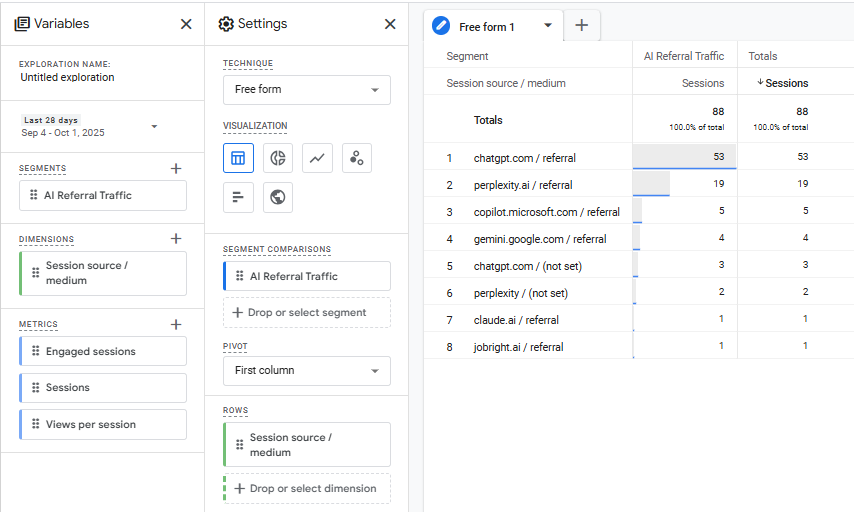The height and width of the screenshot is (512, 854).
Task: Select the Geo map visualization
Action: click(x=278, y=197)
